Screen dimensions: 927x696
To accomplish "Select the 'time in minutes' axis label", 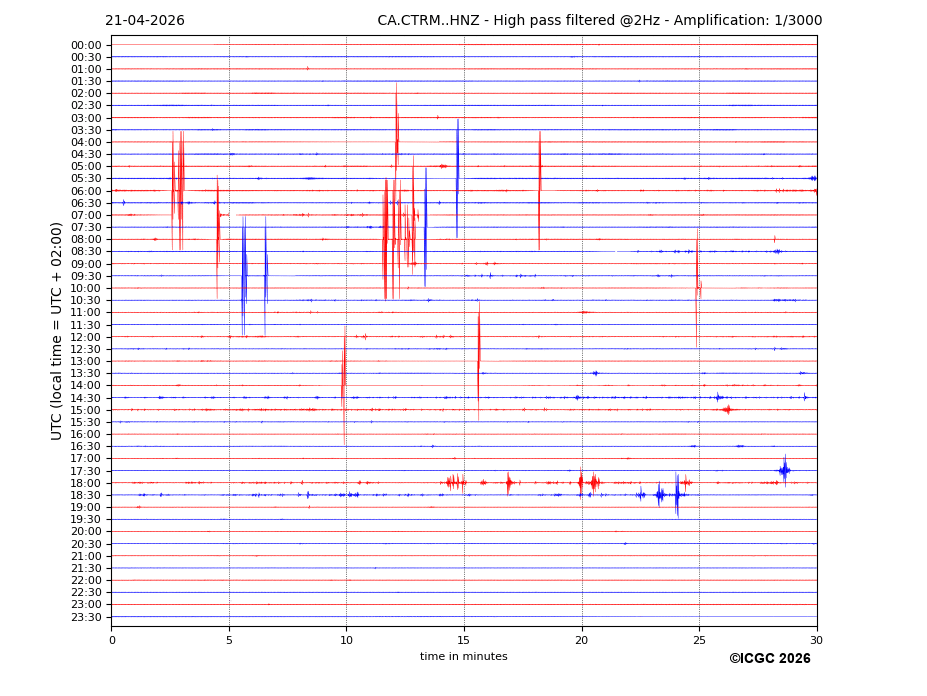I will [x=463, y=656].
